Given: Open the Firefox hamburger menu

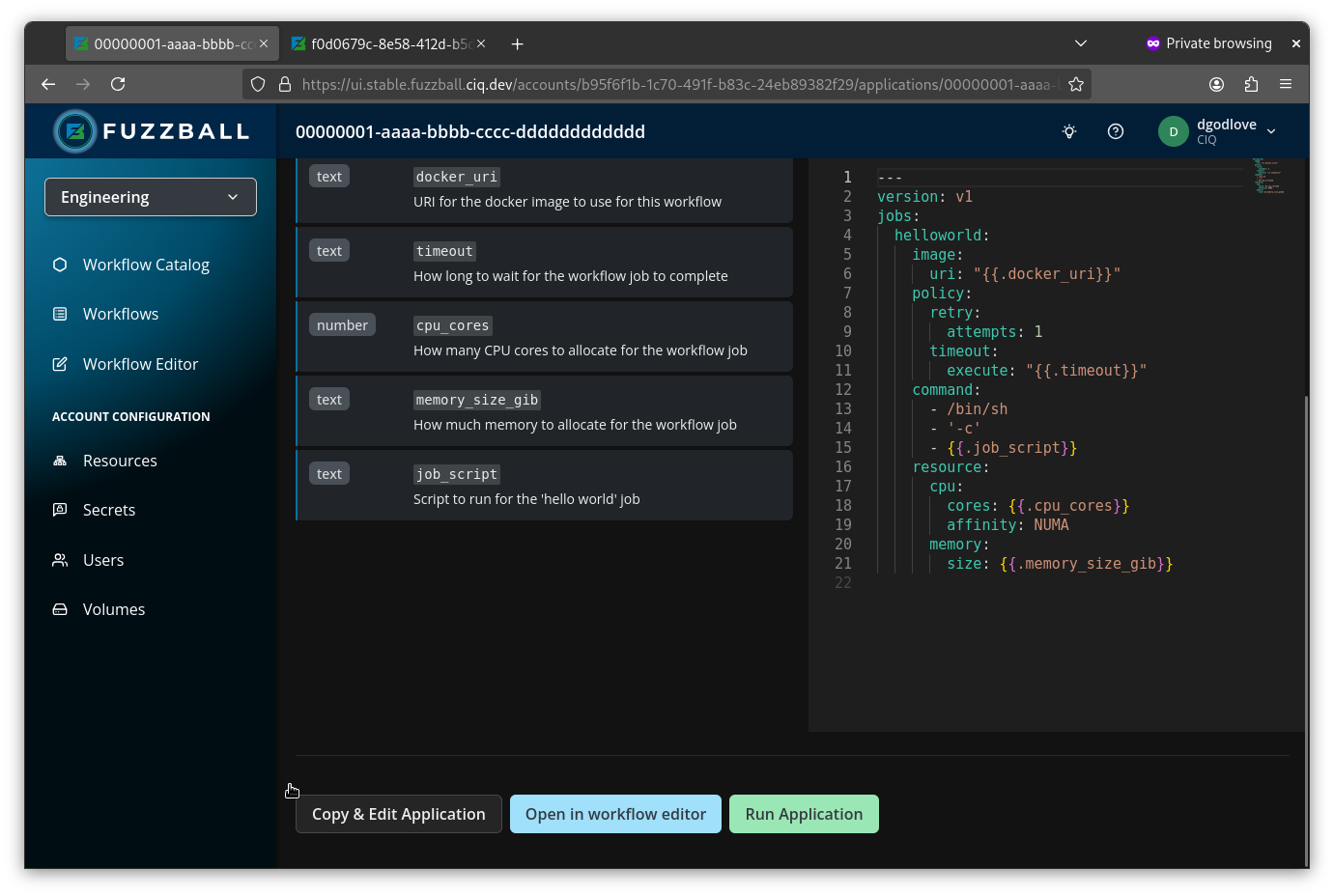Looking at the screenshot, I should tap(1286, 84).
